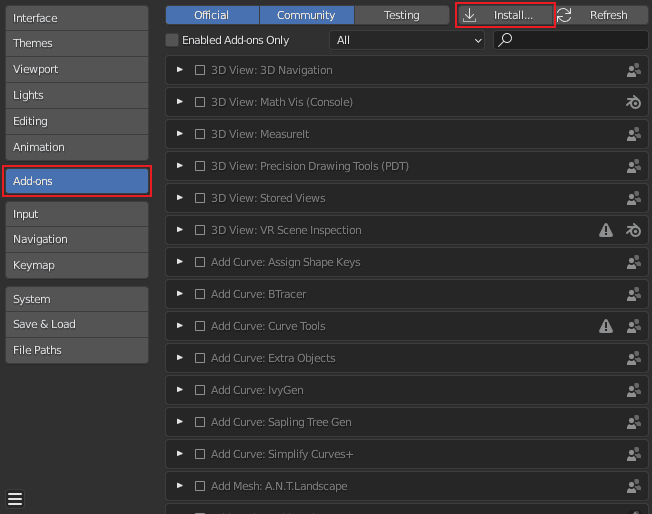The height and width of the screenshot is (514, 652).
Task: Enable the 3D Navigation add-on checkbox
Action: [x=200, y=70]
